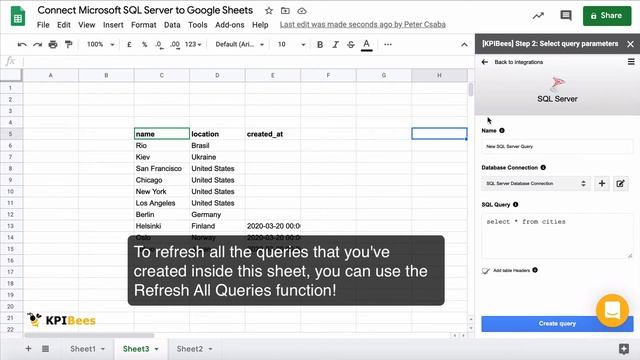Open chat support bubble
640x360 pixels.
coord(612,311)
